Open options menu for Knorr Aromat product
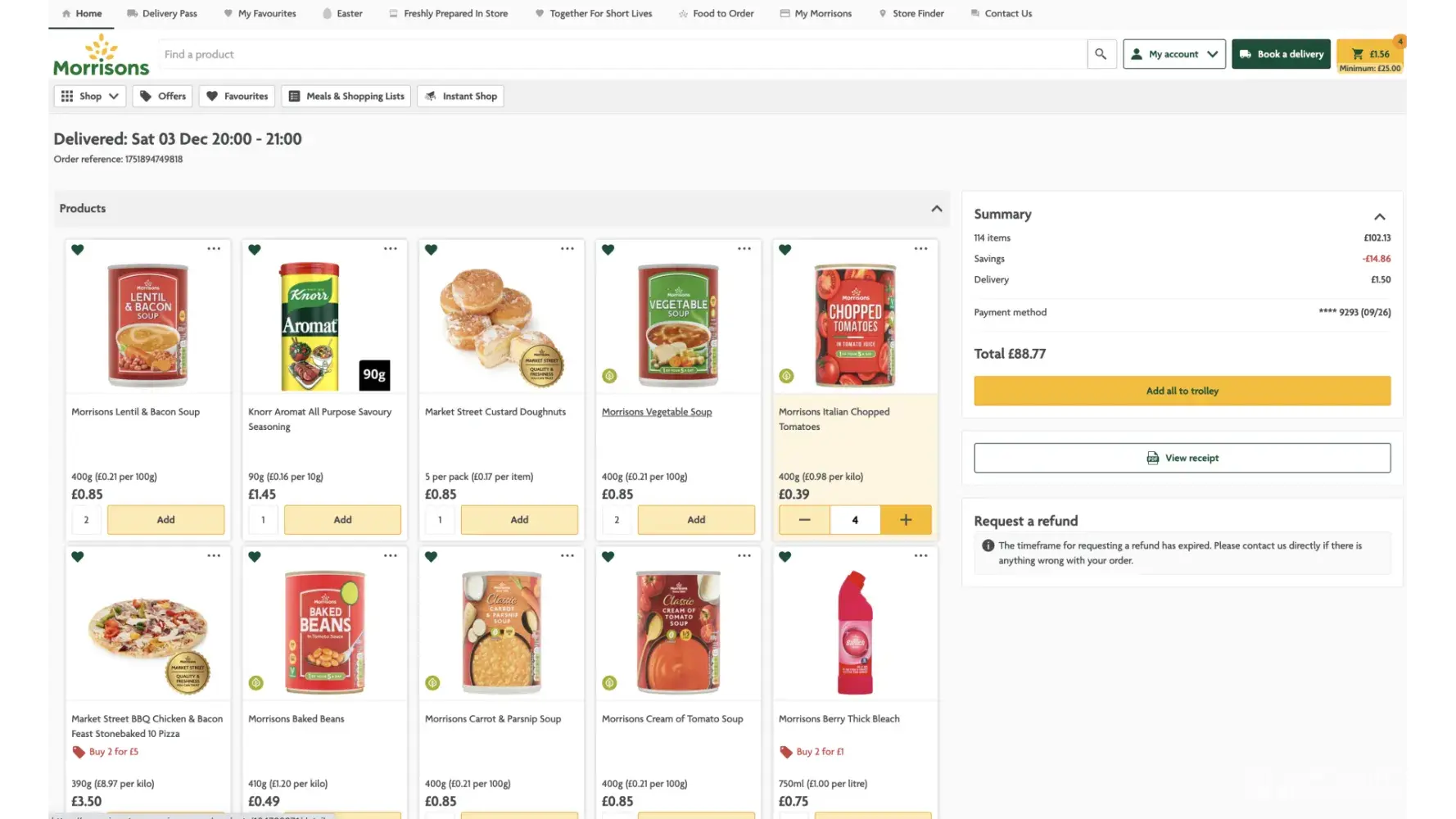The width and height of the screenshot is (1456, 819). [x=391, y=249]
